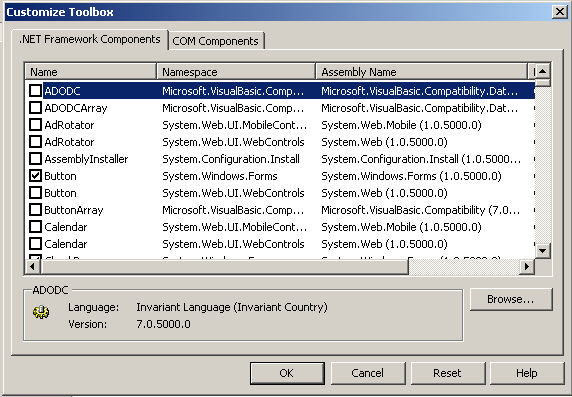
Task: Click the horizontal scrollbar thumb
Action: pos(224,267)
